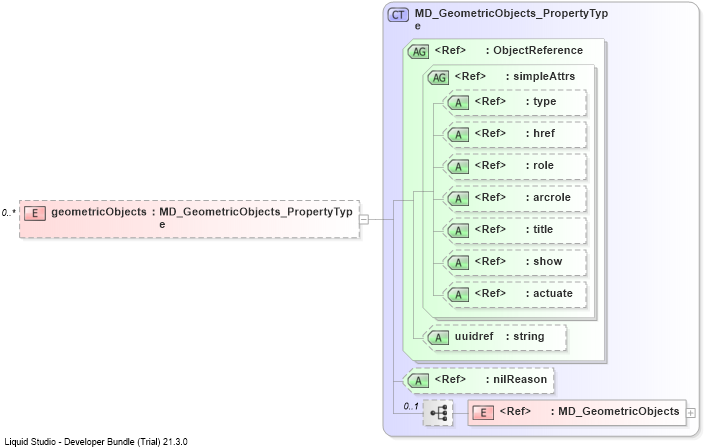The width and height of the screenshot is (704, 447).
Task: Select the ': type' attribute label
Action: pos(541,101)
